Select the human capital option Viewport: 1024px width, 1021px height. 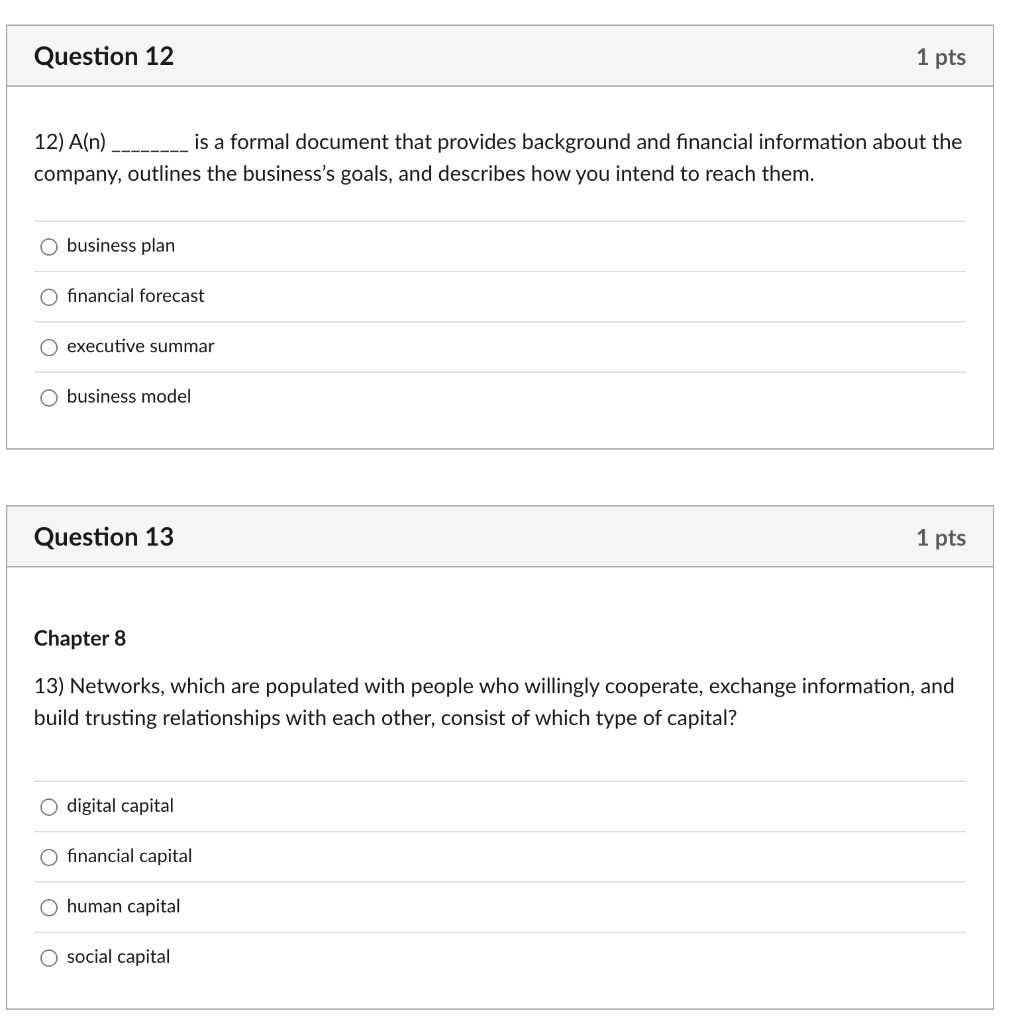coord(48,906)
